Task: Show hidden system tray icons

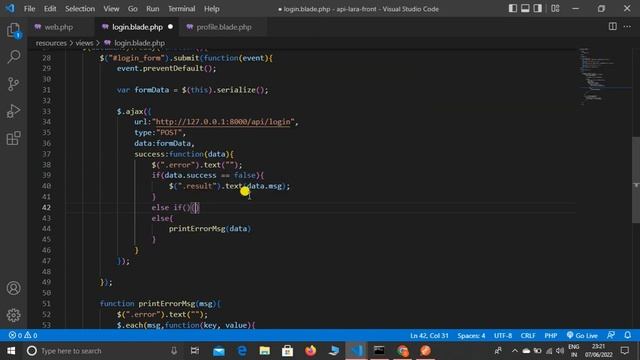Action: point(515,351)
